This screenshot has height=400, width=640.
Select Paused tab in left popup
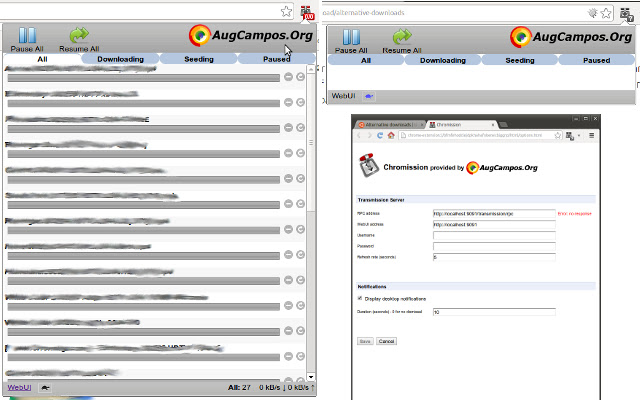coord(276,59)
